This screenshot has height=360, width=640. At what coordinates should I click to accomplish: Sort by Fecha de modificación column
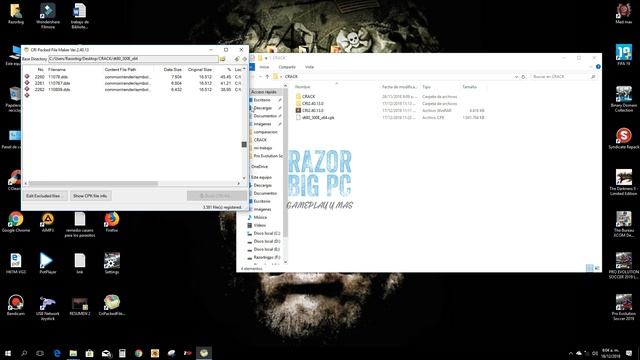tap(399, 87)
